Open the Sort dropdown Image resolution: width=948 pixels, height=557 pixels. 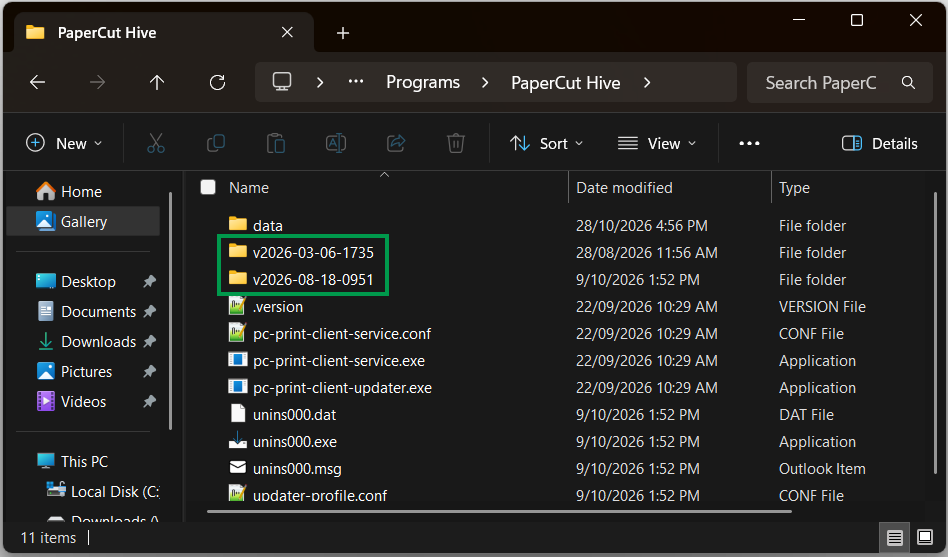(x=546, y=143)
